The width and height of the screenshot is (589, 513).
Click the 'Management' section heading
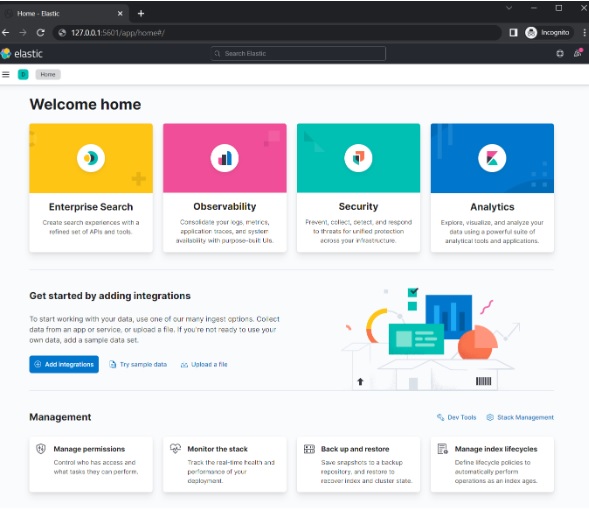[60, 417]
